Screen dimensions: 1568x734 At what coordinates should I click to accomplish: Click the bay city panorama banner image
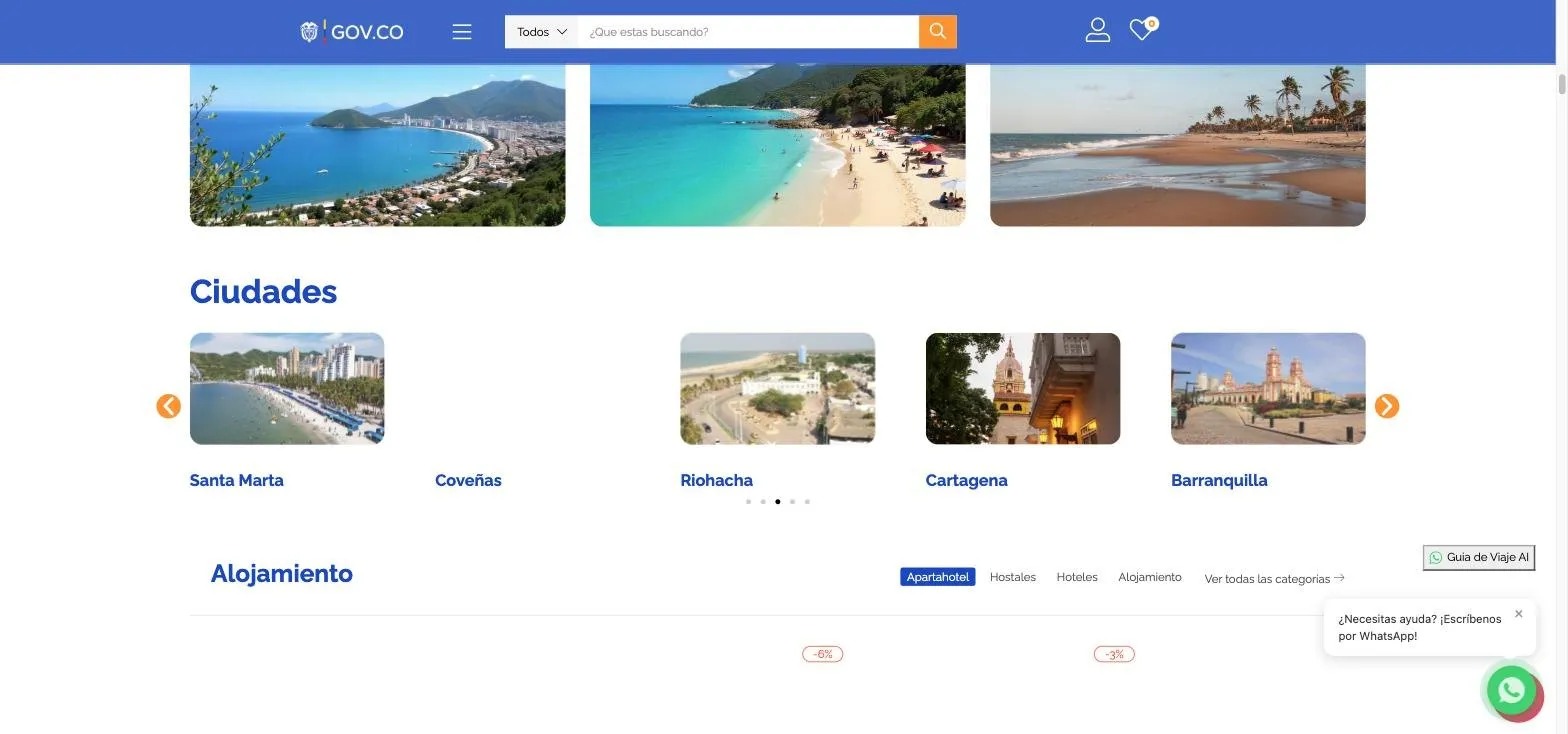378,145
